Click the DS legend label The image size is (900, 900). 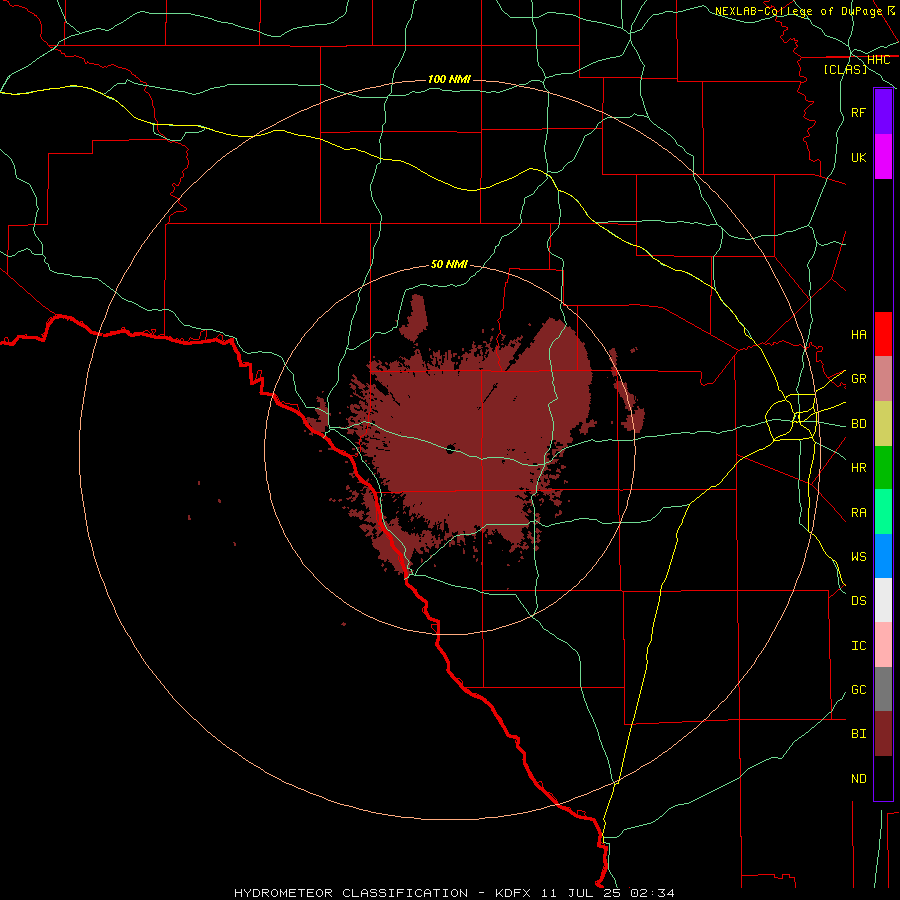coord(858,601)
